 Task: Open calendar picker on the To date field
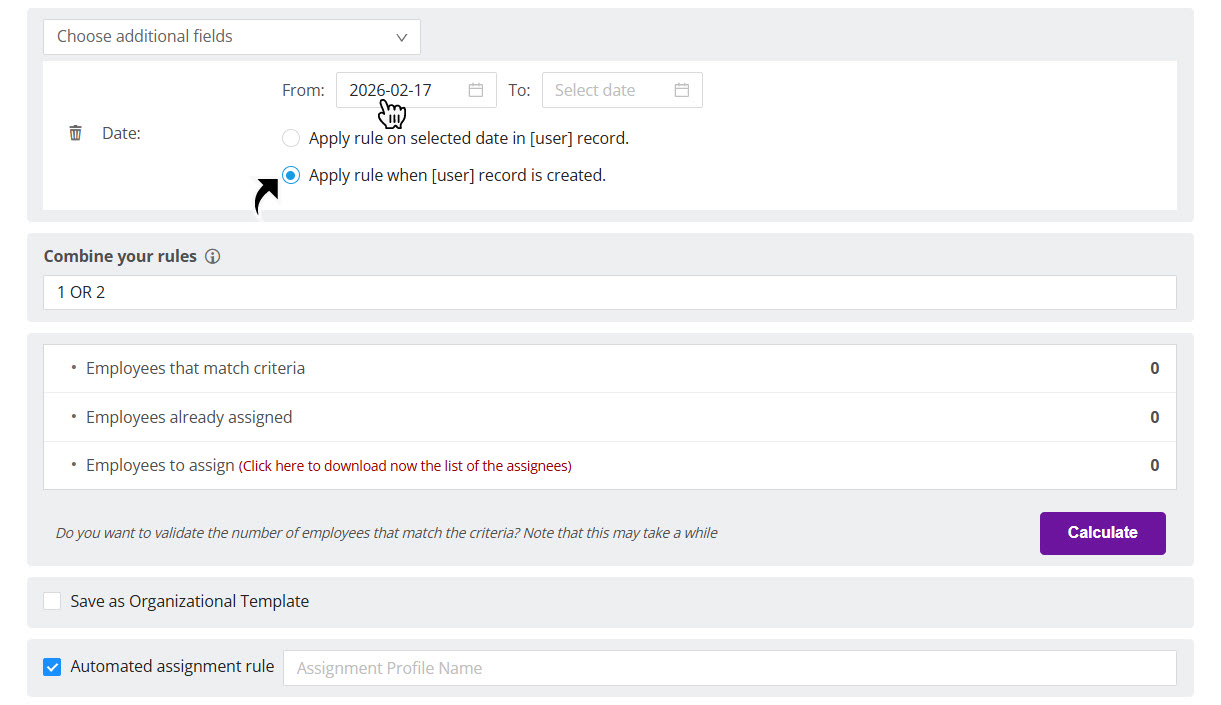[682, 89]
